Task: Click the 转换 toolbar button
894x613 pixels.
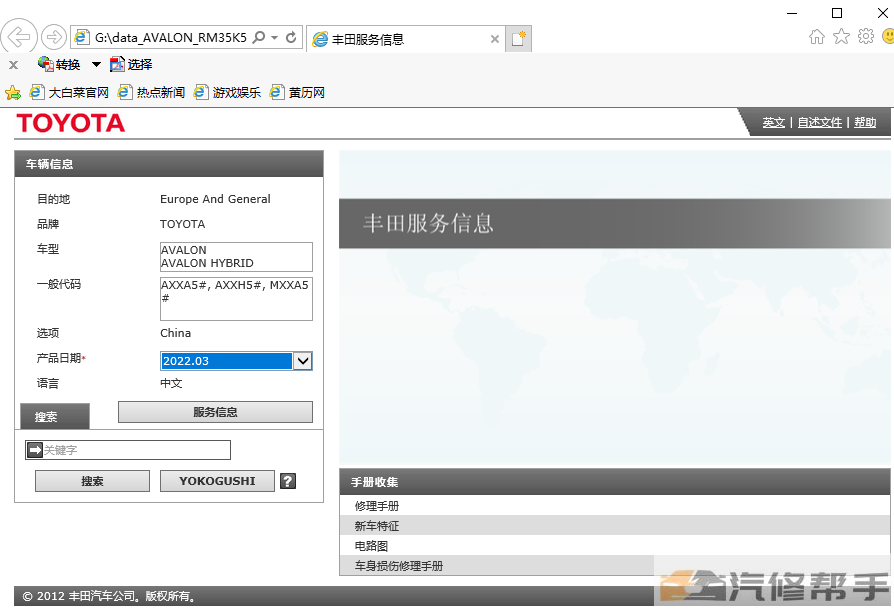Action: [x=59, y=64]
